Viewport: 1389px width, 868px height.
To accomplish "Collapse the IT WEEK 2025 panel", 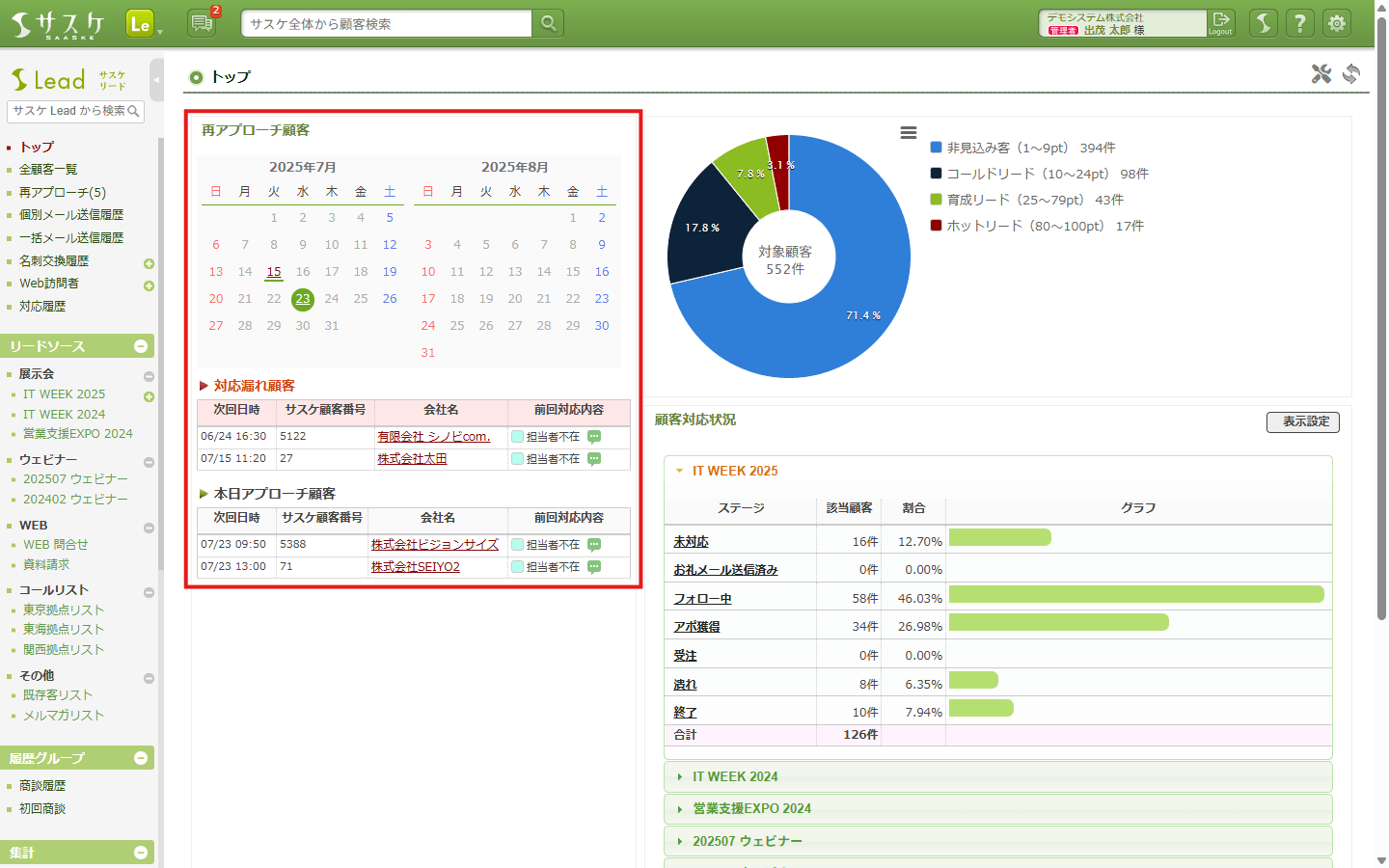I will [734, 471].
